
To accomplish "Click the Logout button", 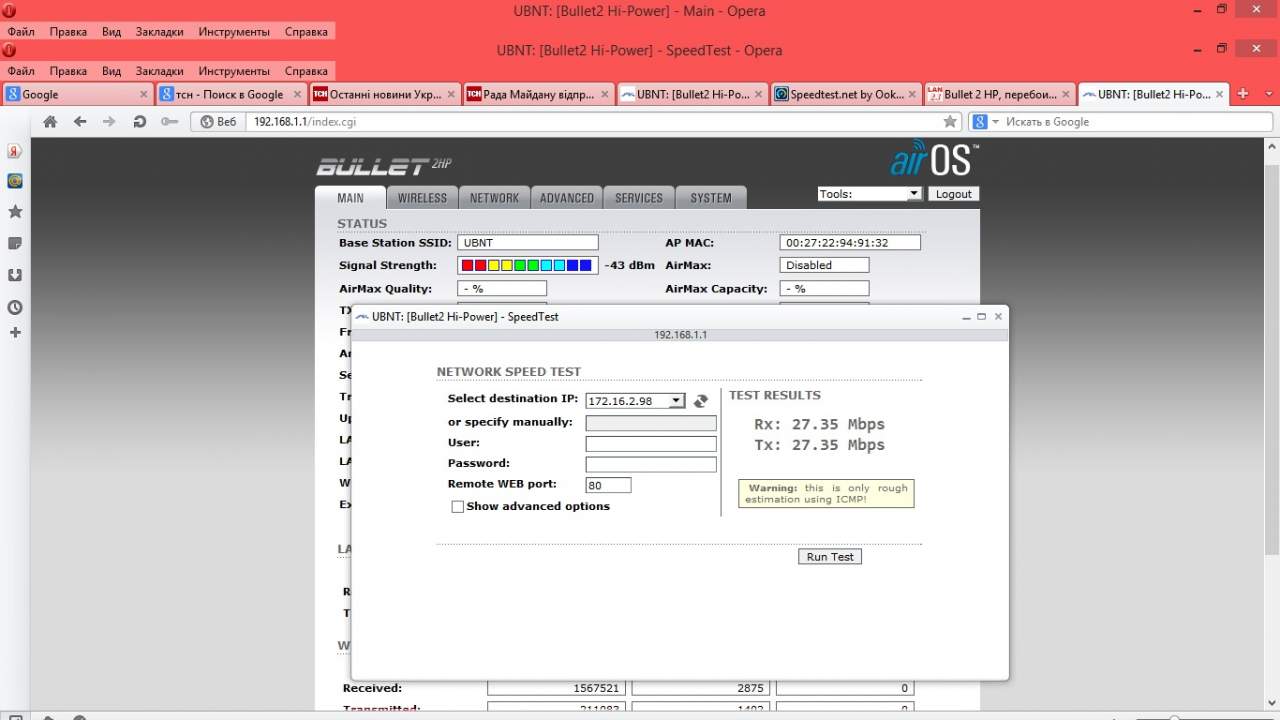I will point(954,194).
